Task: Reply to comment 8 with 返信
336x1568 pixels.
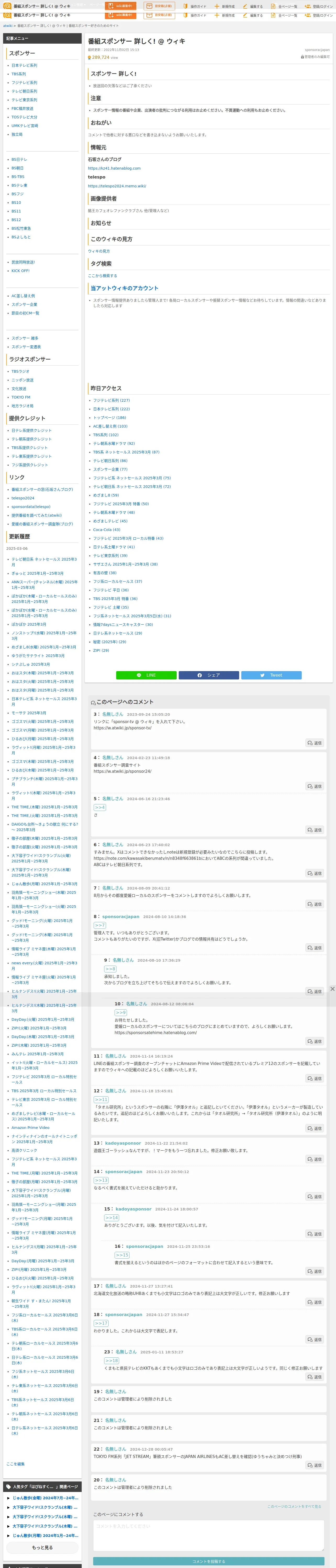Action: [x=315, y=948]
